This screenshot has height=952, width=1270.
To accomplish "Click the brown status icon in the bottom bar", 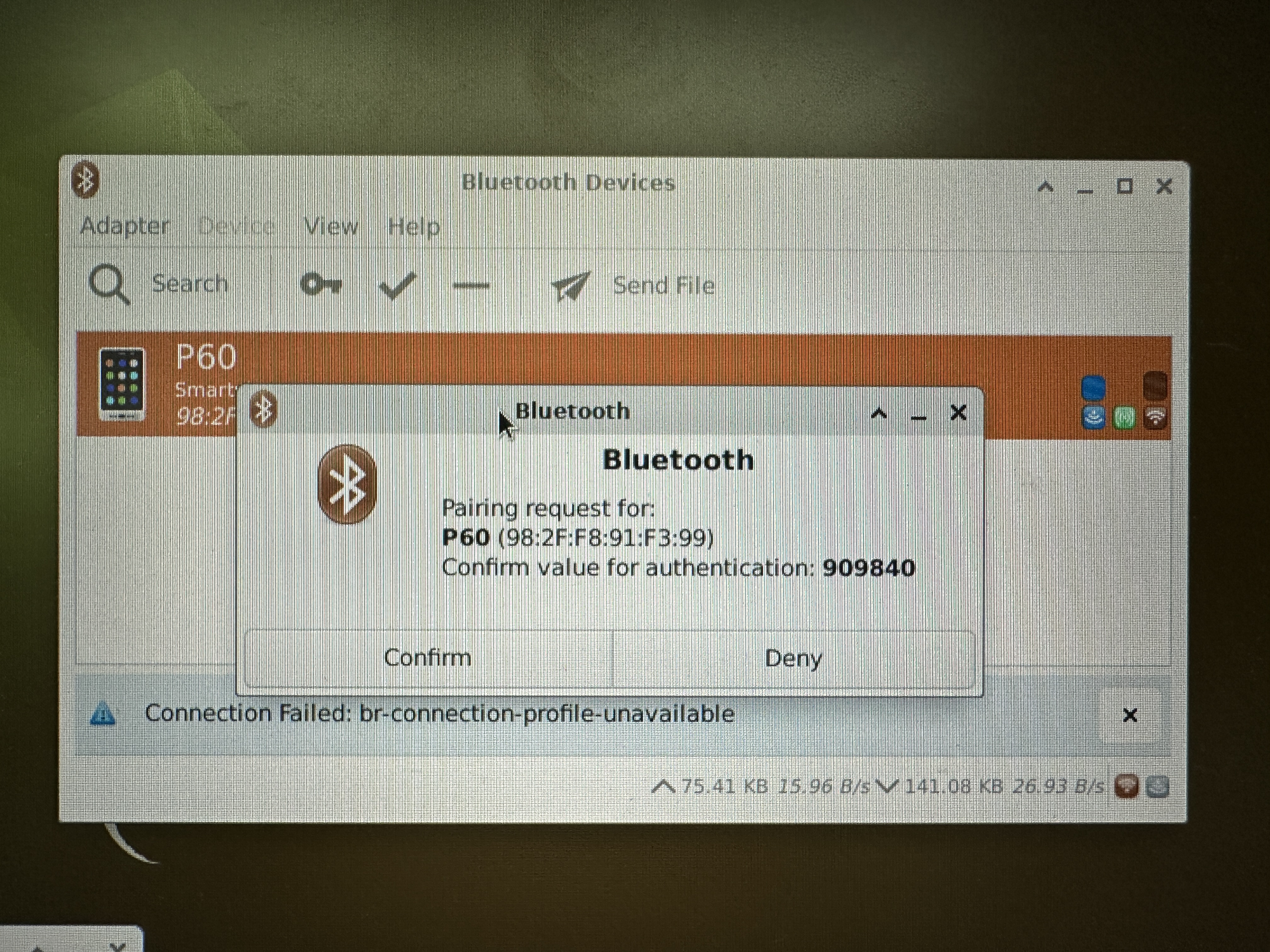I will point(1126,785).
